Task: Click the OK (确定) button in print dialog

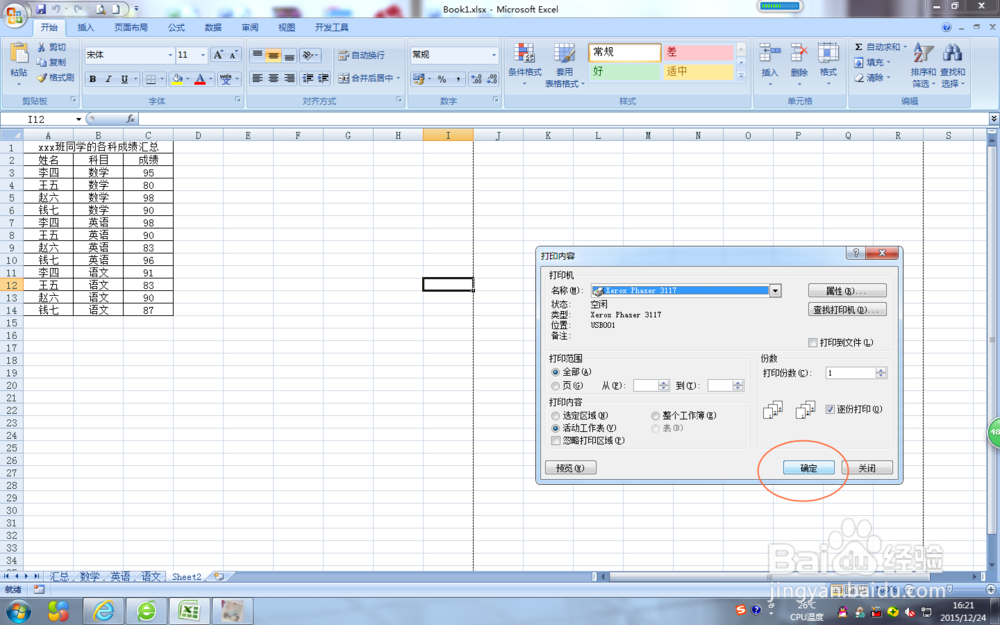Action: pyautogui.click(x=809, y=468)
